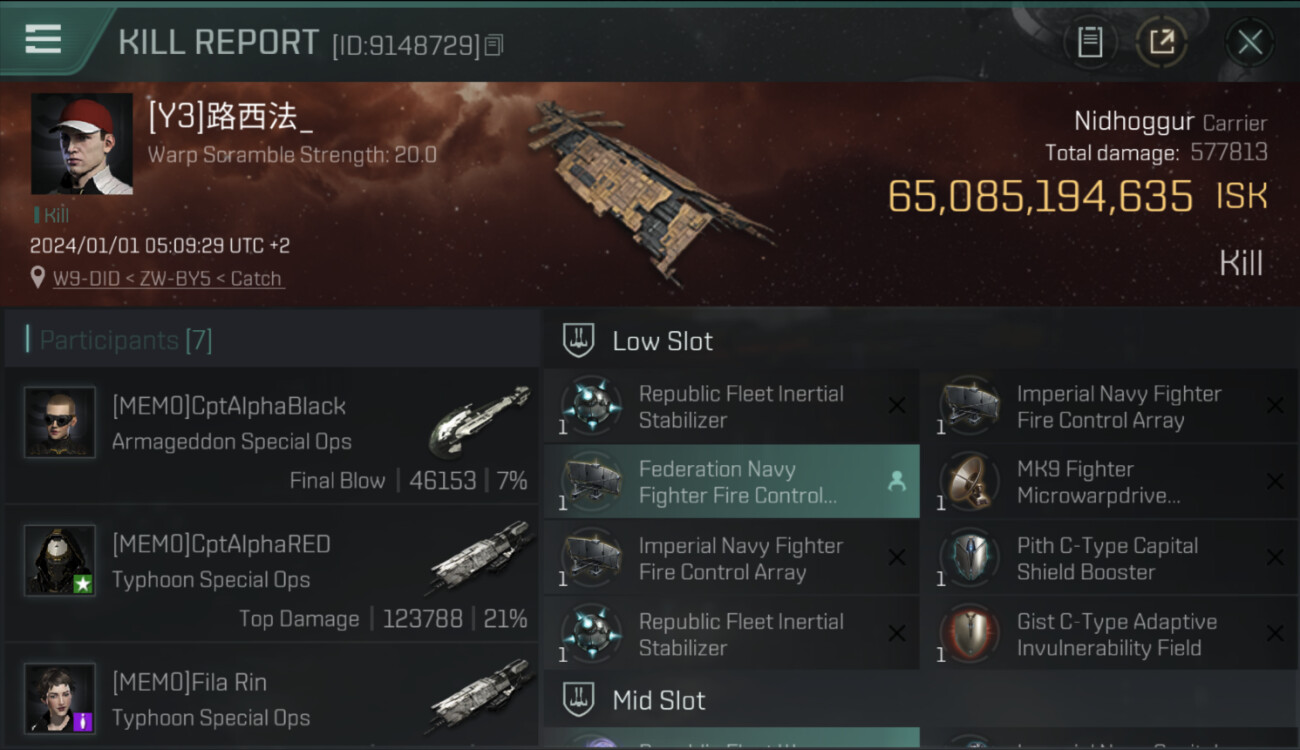Open Fila Rin's pilot portrait

[x=60, y=698]
